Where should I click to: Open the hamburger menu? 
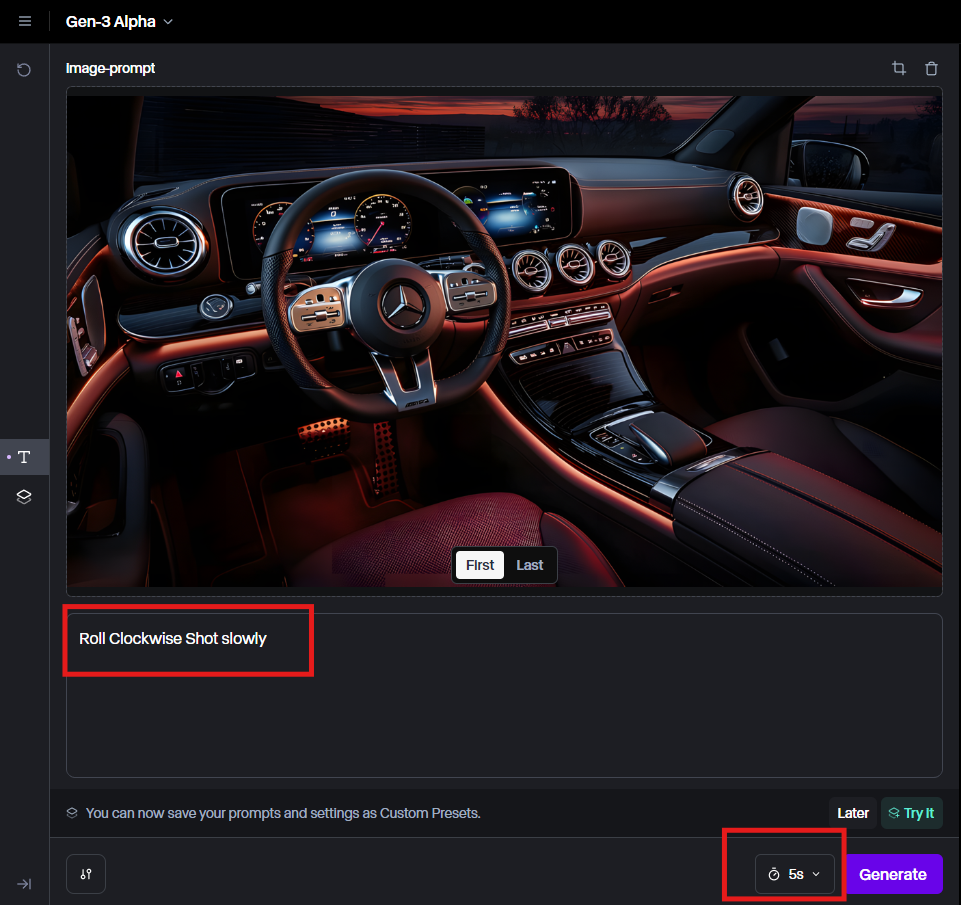pos(25,21)
